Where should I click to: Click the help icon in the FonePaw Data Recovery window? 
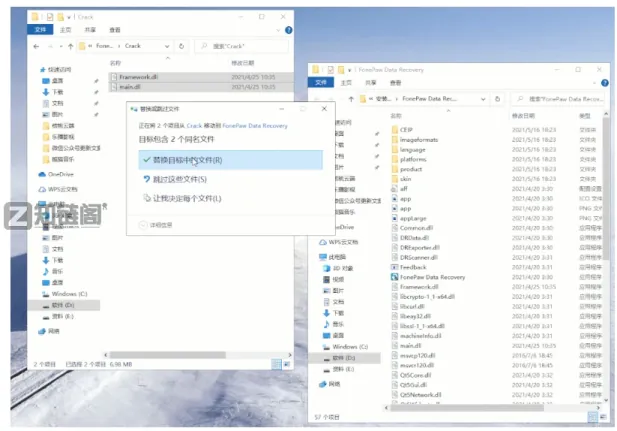pos(605,83)
